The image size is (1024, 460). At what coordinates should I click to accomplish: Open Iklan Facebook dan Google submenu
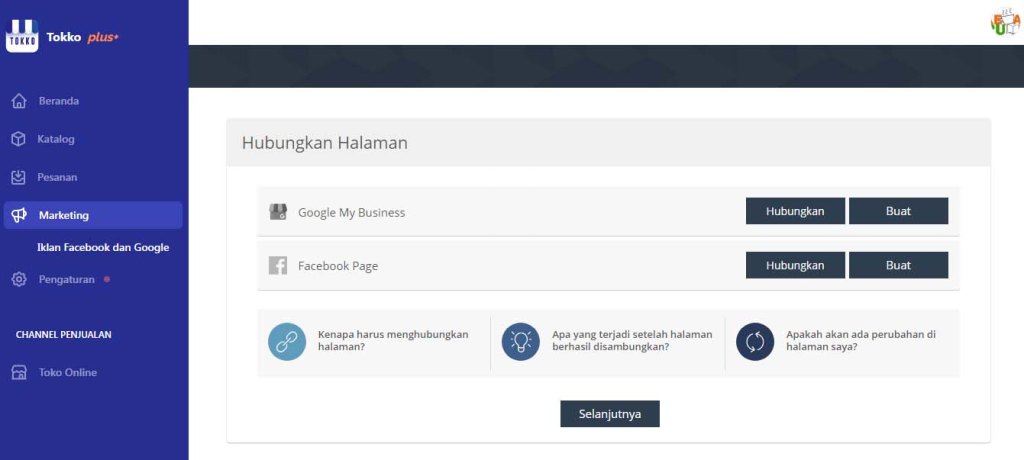103,247
